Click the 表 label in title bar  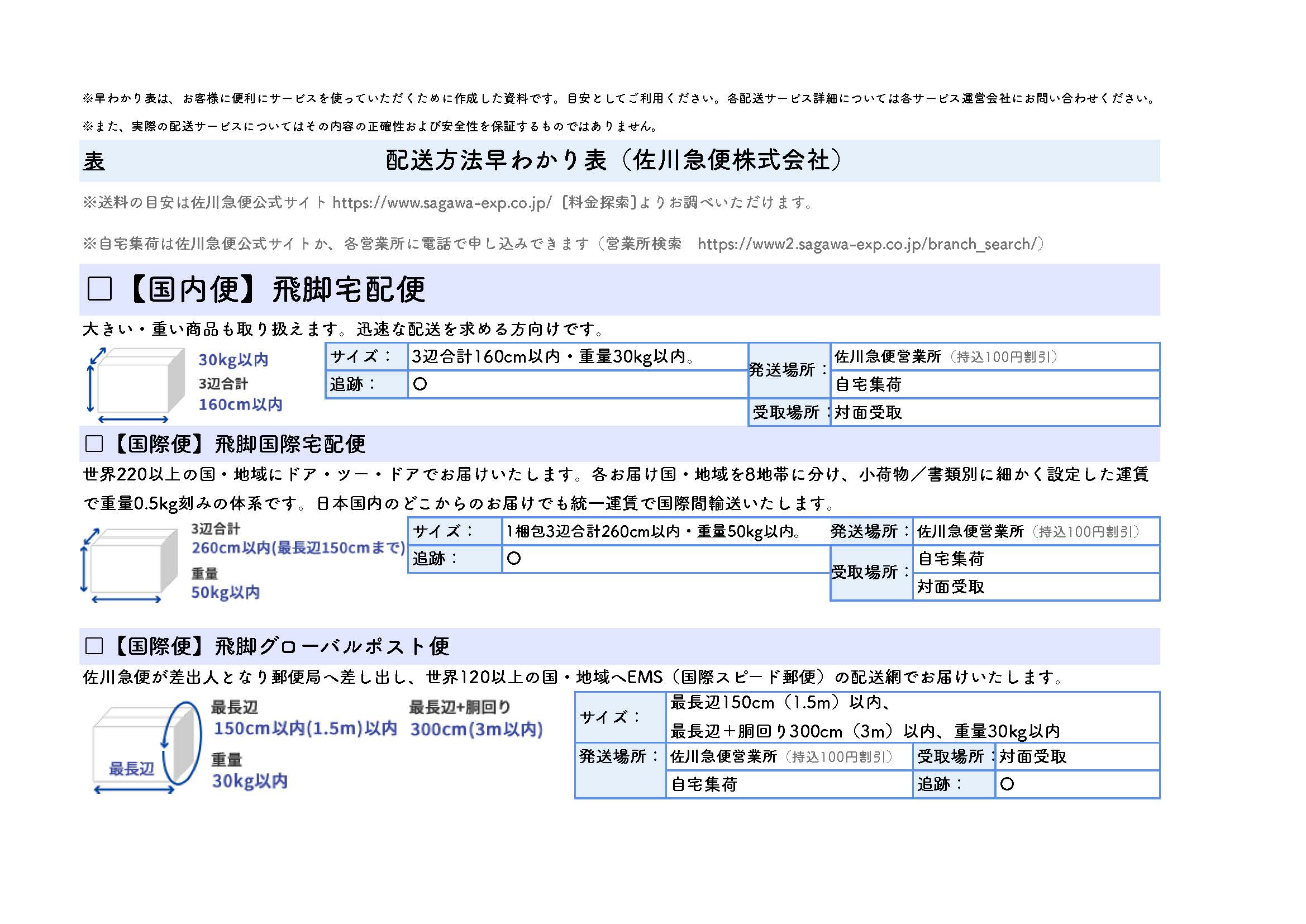pyautogui.click(x=94, y=161)
